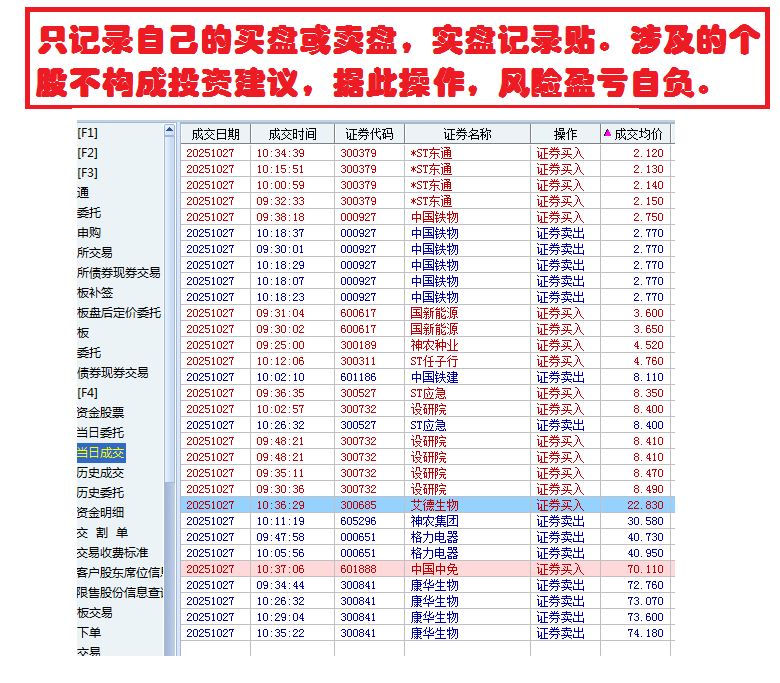Click 康华生物 row priced 73.070

pyautogui.click(x=428, y=601)
